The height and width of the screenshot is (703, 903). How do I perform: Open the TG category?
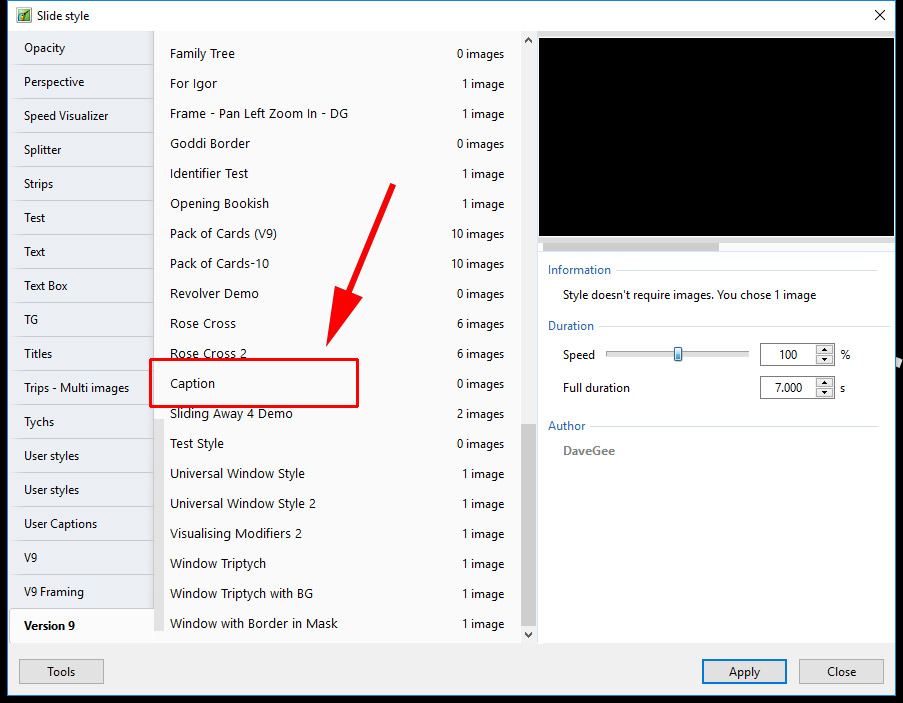pyautogui.click(x=81, y=320)
